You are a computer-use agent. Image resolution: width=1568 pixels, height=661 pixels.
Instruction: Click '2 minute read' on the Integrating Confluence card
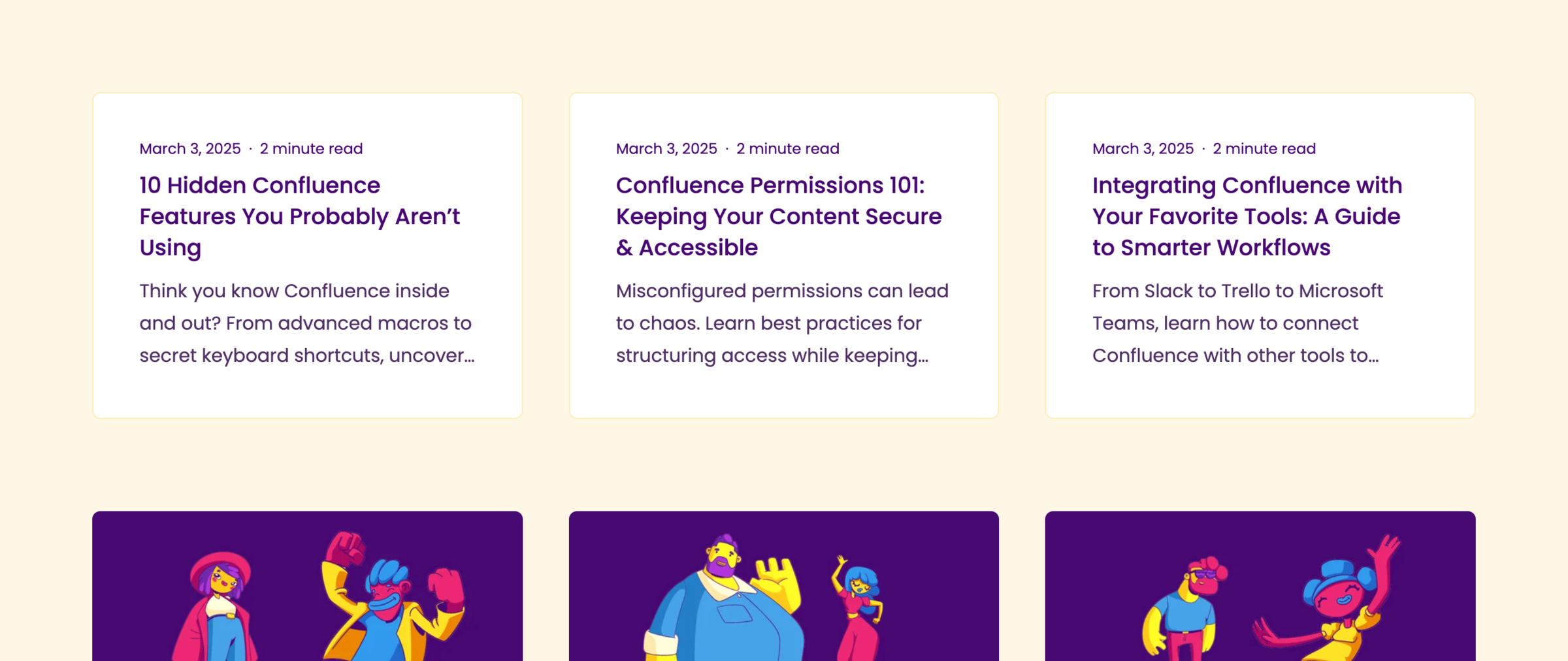coord(1264,149)
